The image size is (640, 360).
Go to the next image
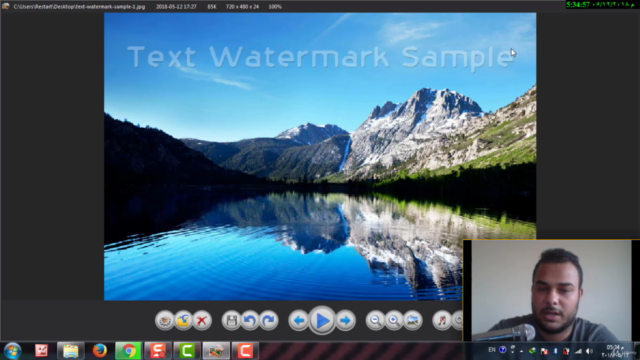click(x=346, y=320)
